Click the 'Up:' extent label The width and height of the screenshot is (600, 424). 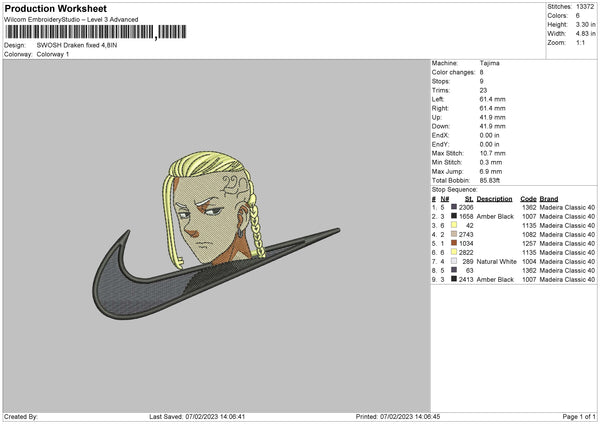(437, 117)
